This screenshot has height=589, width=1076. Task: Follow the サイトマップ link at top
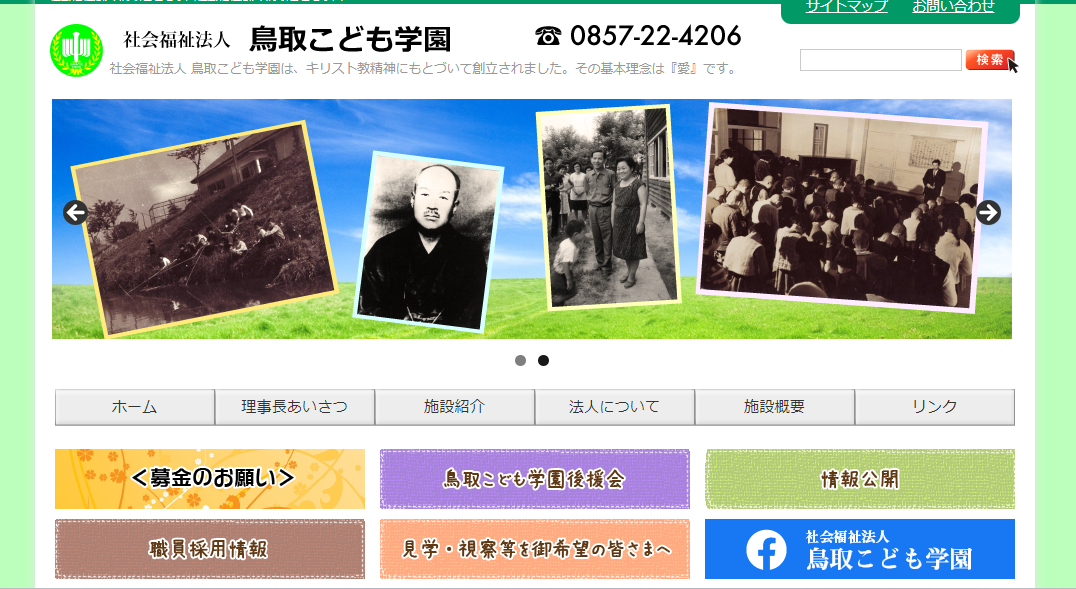point(846,7)
